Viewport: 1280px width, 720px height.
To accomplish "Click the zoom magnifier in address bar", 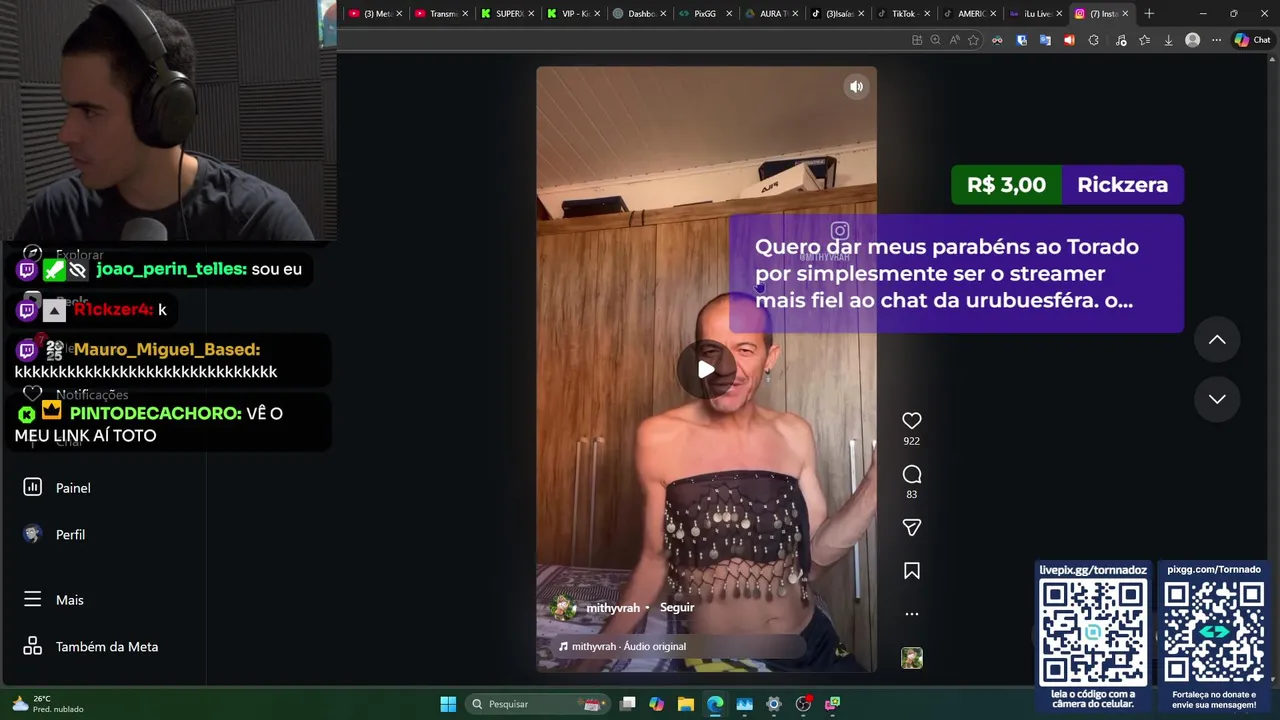I will coord(935,40).
